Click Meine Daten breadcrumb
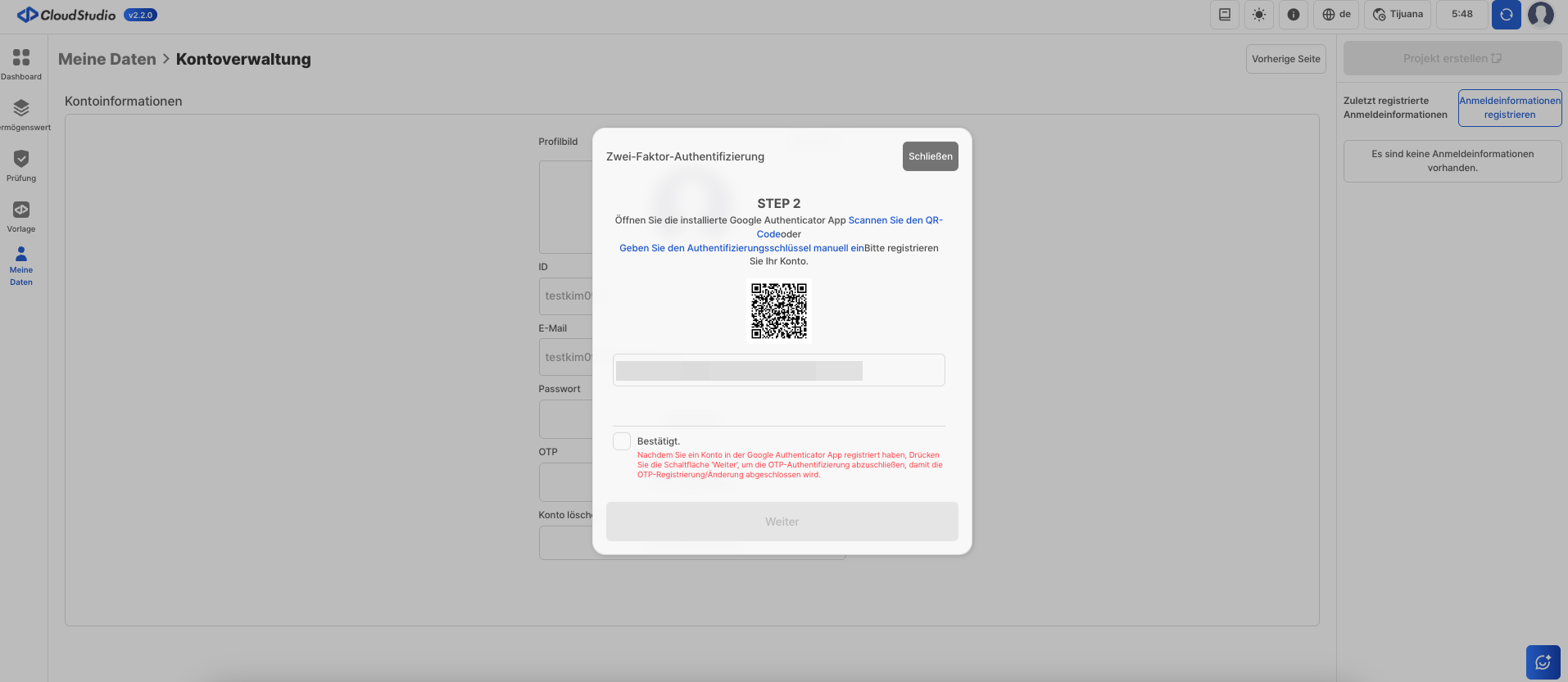Screen dimensions: 1568x682 click(x=106, y=59)
